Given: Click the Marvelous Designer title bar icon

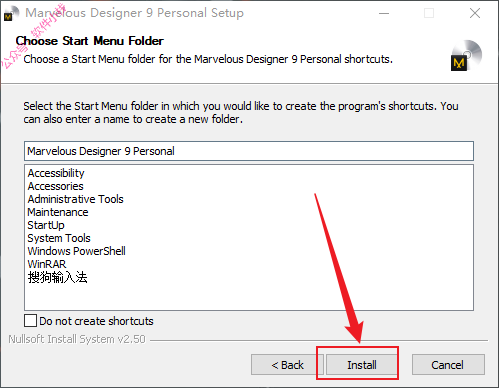Looking at the screenshot, I should point(11,14).
